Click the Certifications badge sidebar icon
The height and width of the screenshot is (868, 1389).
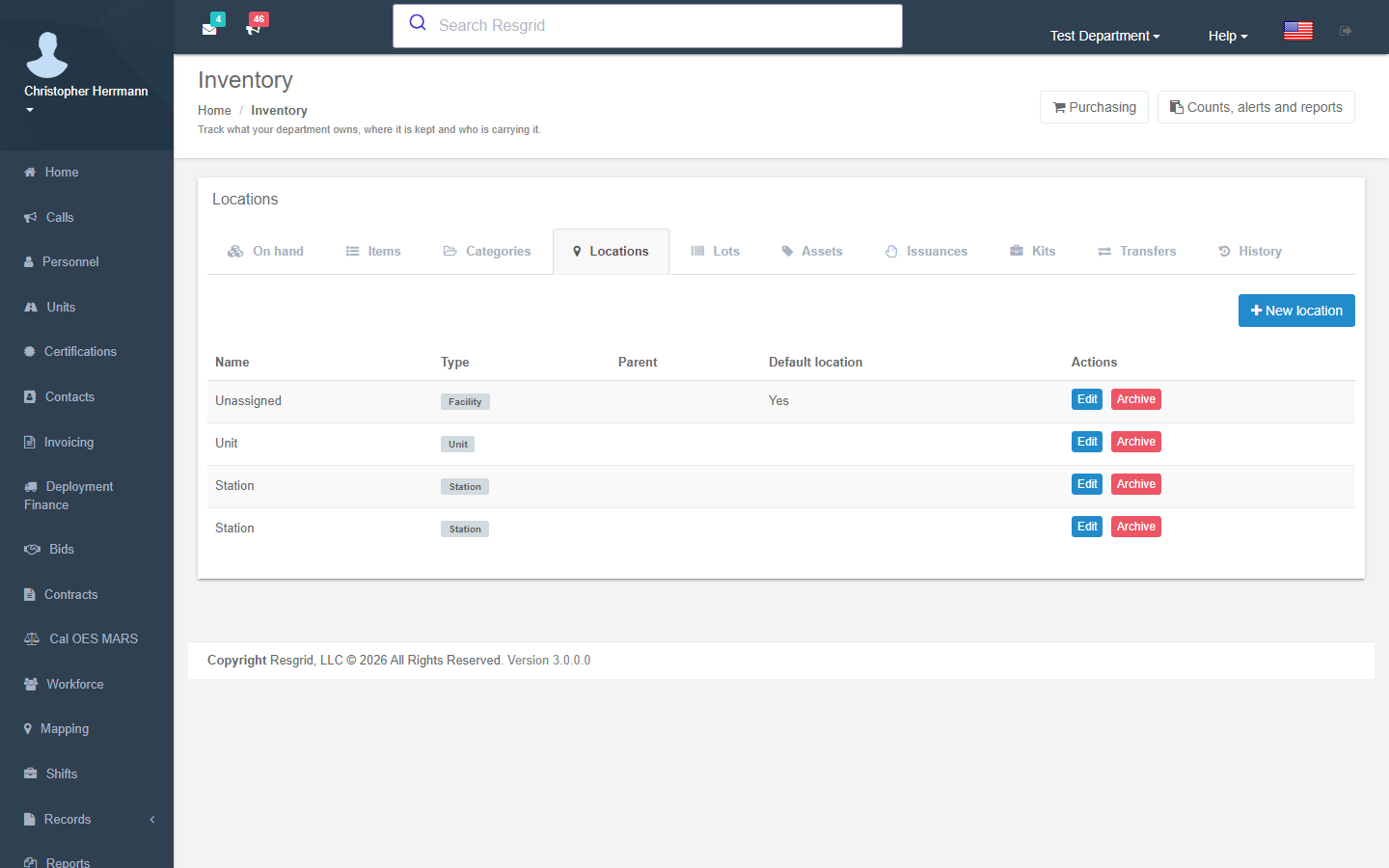pos(30,352)
